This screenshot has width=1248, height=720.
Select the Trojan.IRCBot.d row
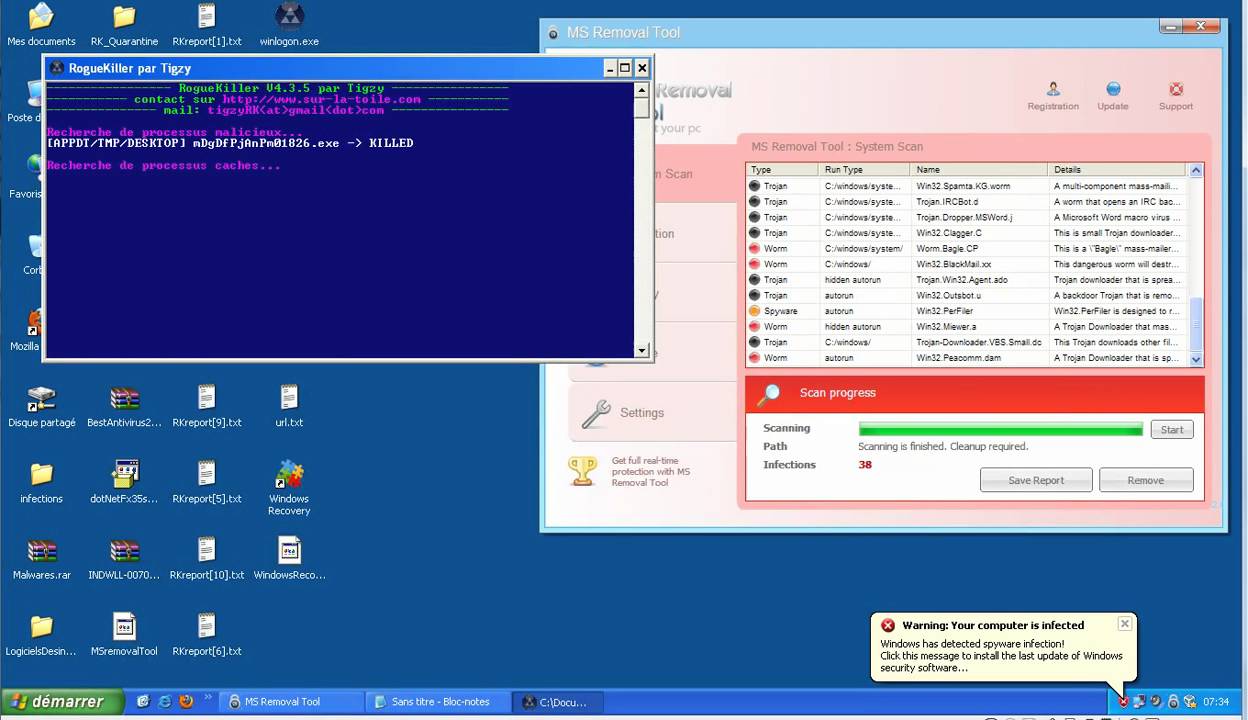[x=966, y=202]
